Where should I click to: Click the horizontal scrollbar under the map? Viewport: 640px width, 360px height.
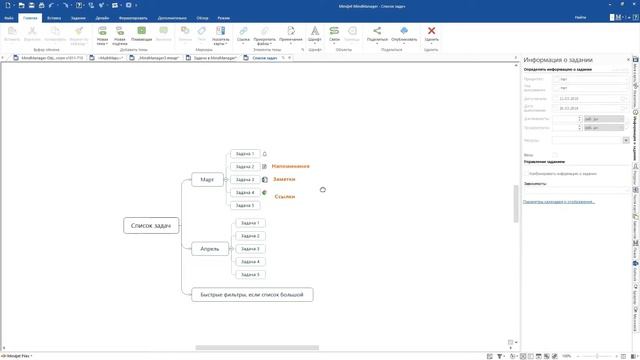click(x=257, y=348)
